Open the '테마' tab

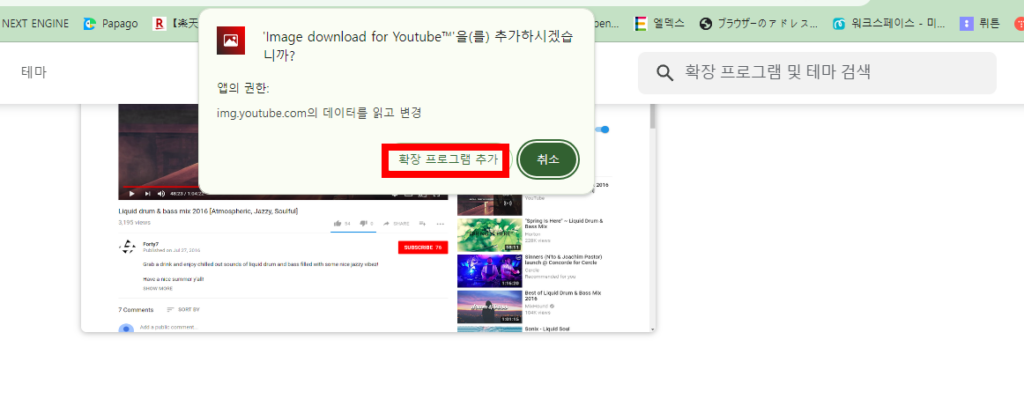(34, 72)
